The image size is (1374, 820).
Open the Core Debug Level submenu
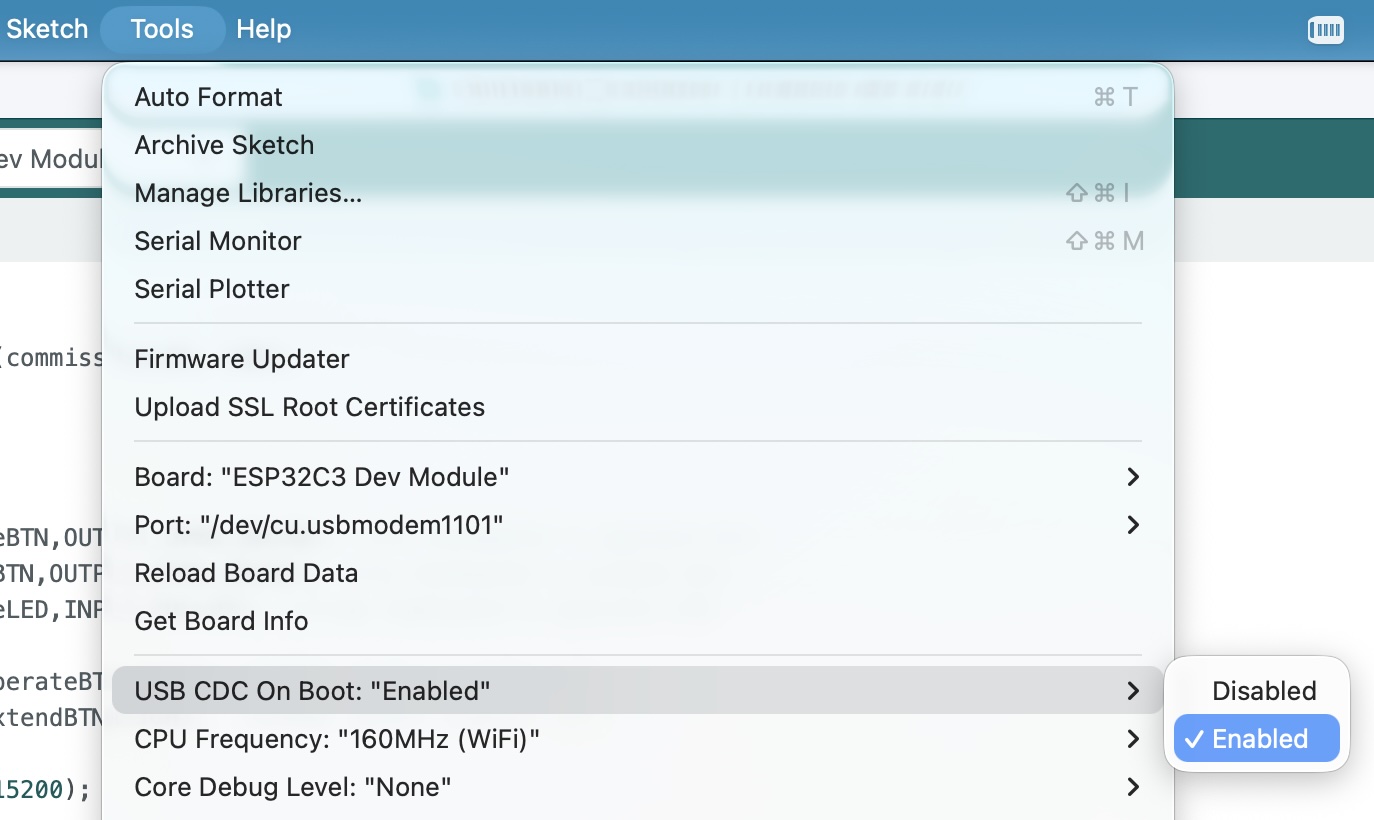(x=292, y=787)
